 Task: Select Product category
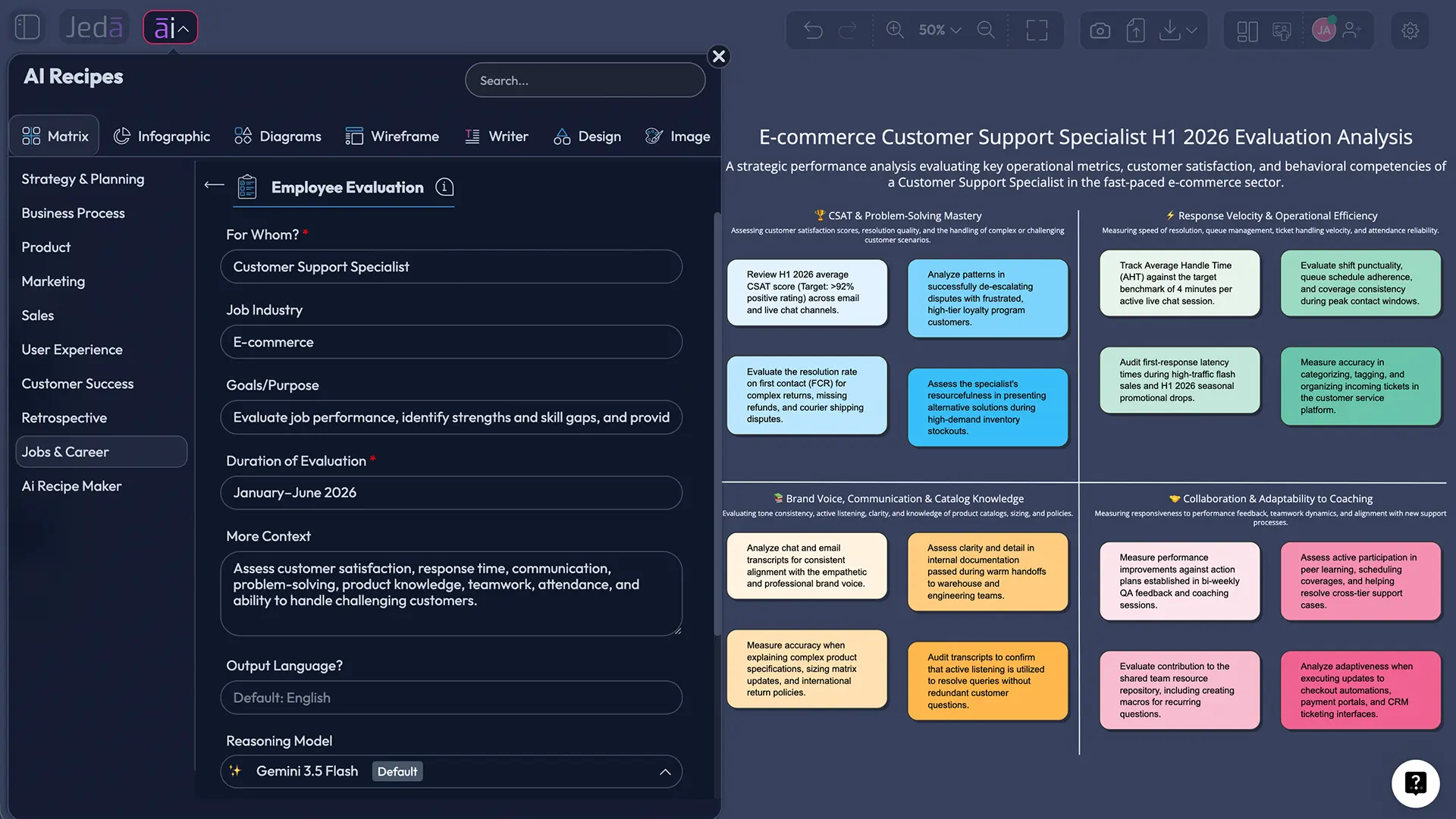point(45,247)
